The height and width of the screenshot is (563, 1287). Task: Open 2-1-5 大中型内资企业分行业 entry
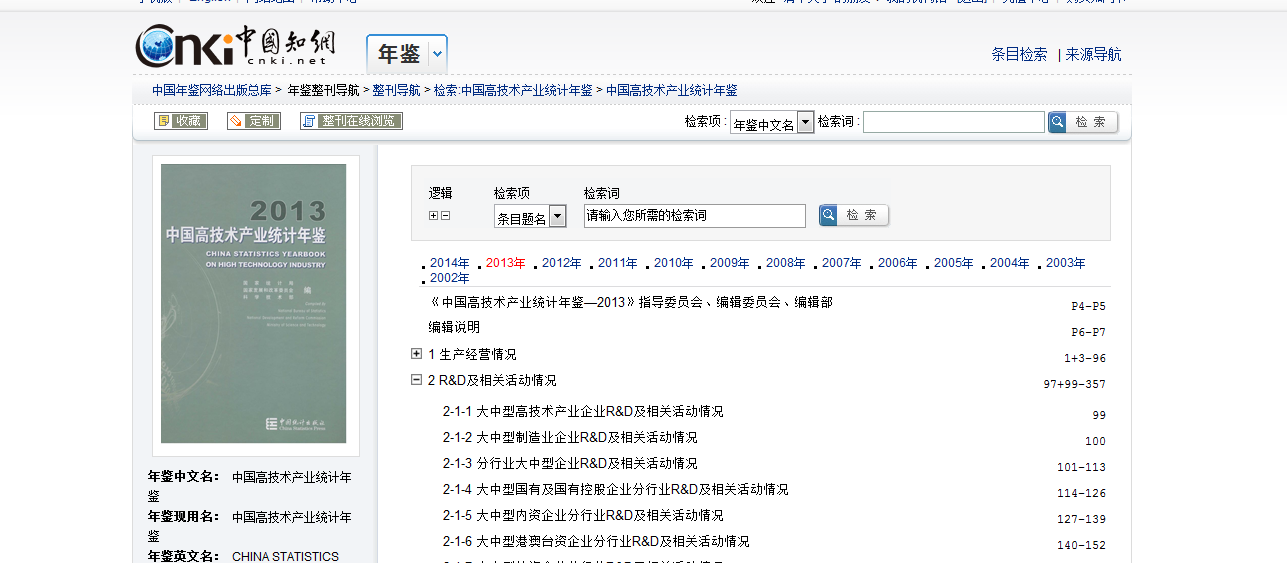[x=583, y=515]
